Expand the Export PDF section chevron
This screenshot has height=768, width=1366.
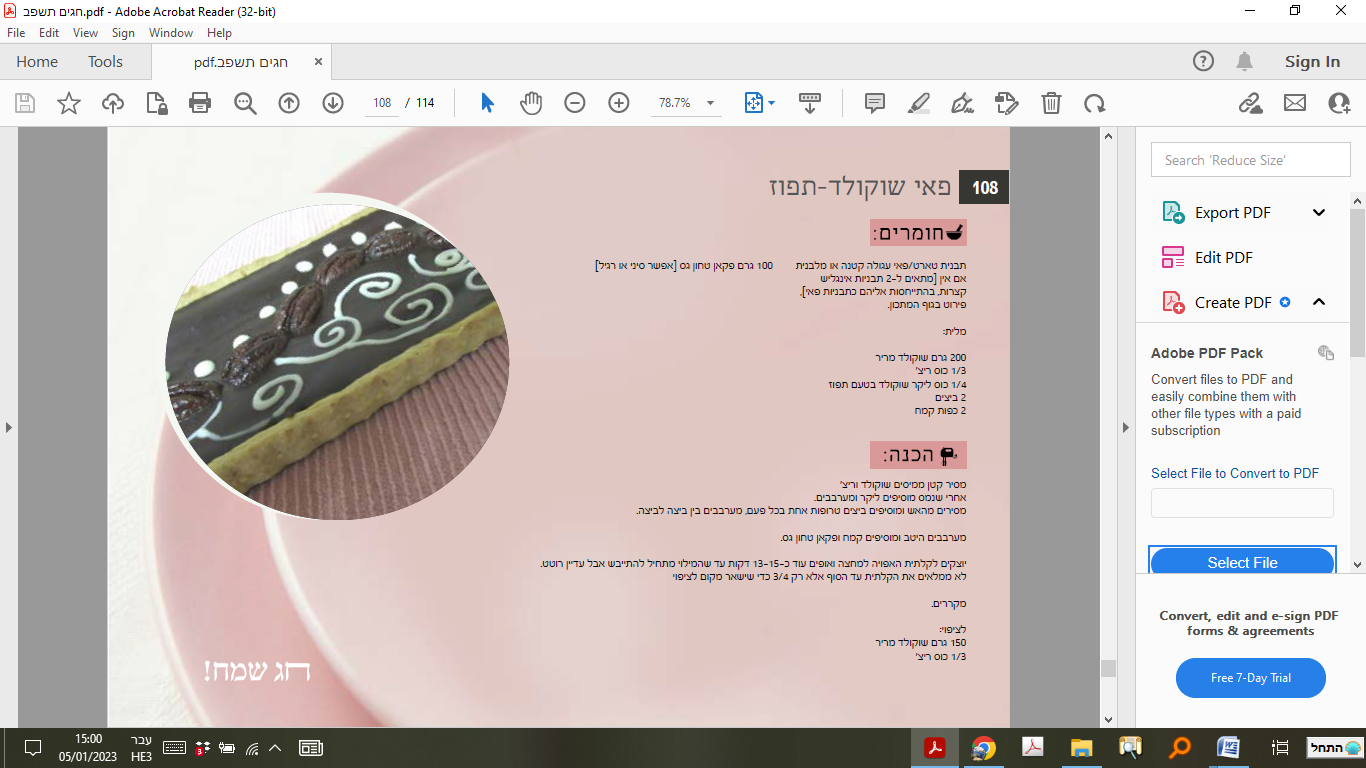coord(1319,212)
